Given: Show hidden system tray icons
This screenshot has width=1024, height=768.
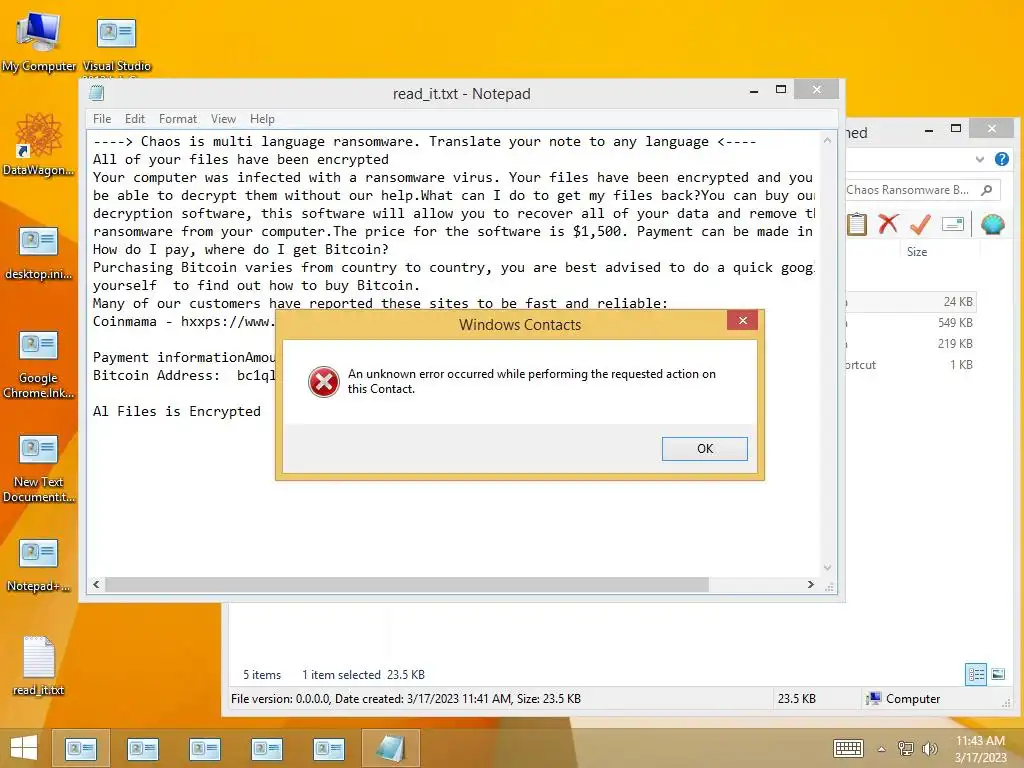Looking at the screenshot, I should [x=881, y=749].
